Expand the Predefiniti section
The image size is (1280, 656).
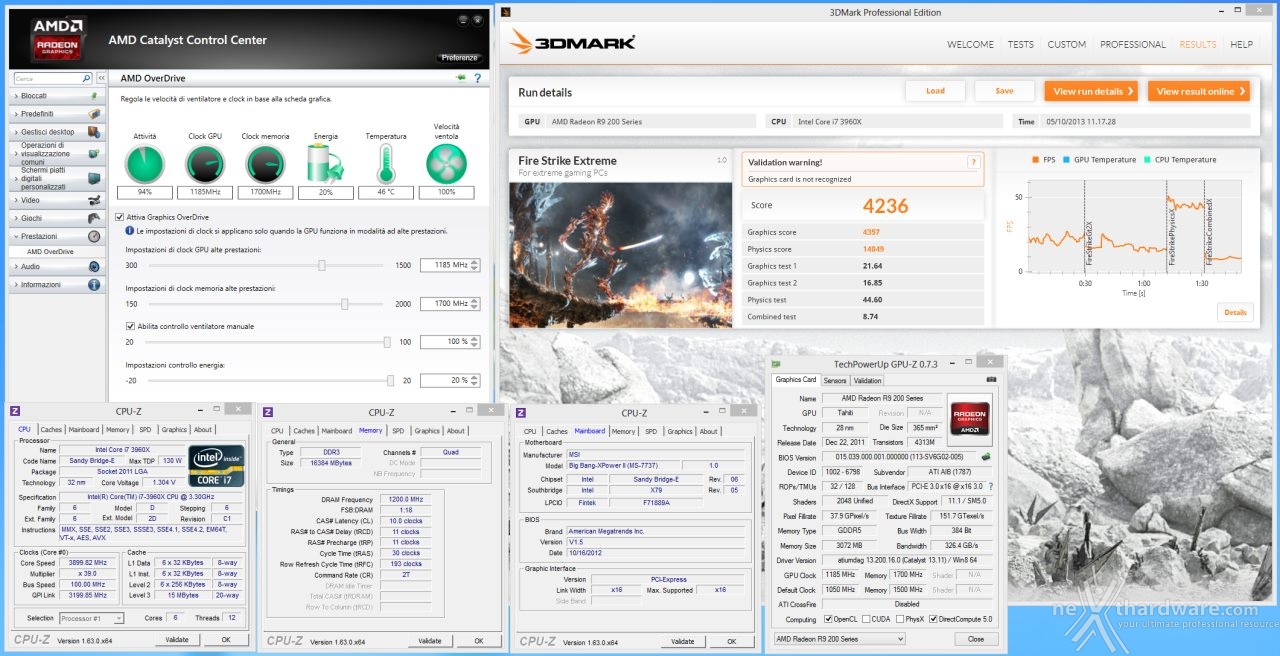tap(56, 114)
